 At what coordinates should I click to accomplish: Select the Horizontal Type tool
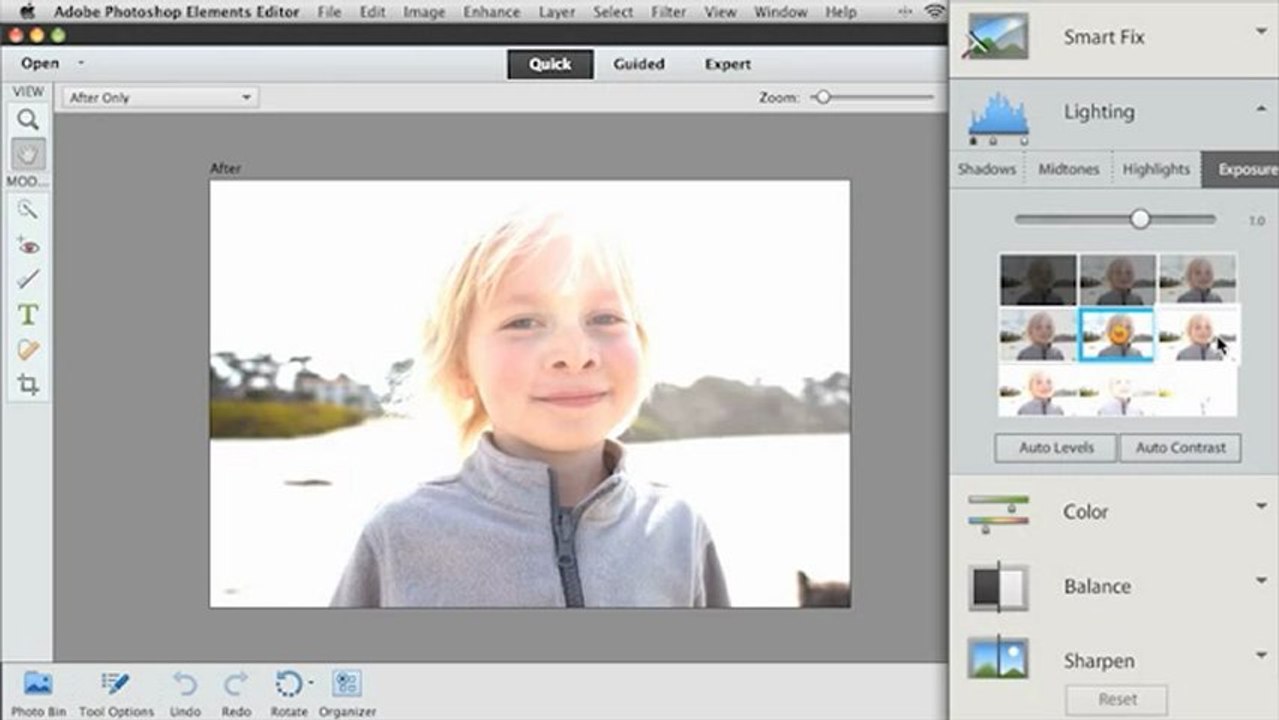(x=28, y=314)
